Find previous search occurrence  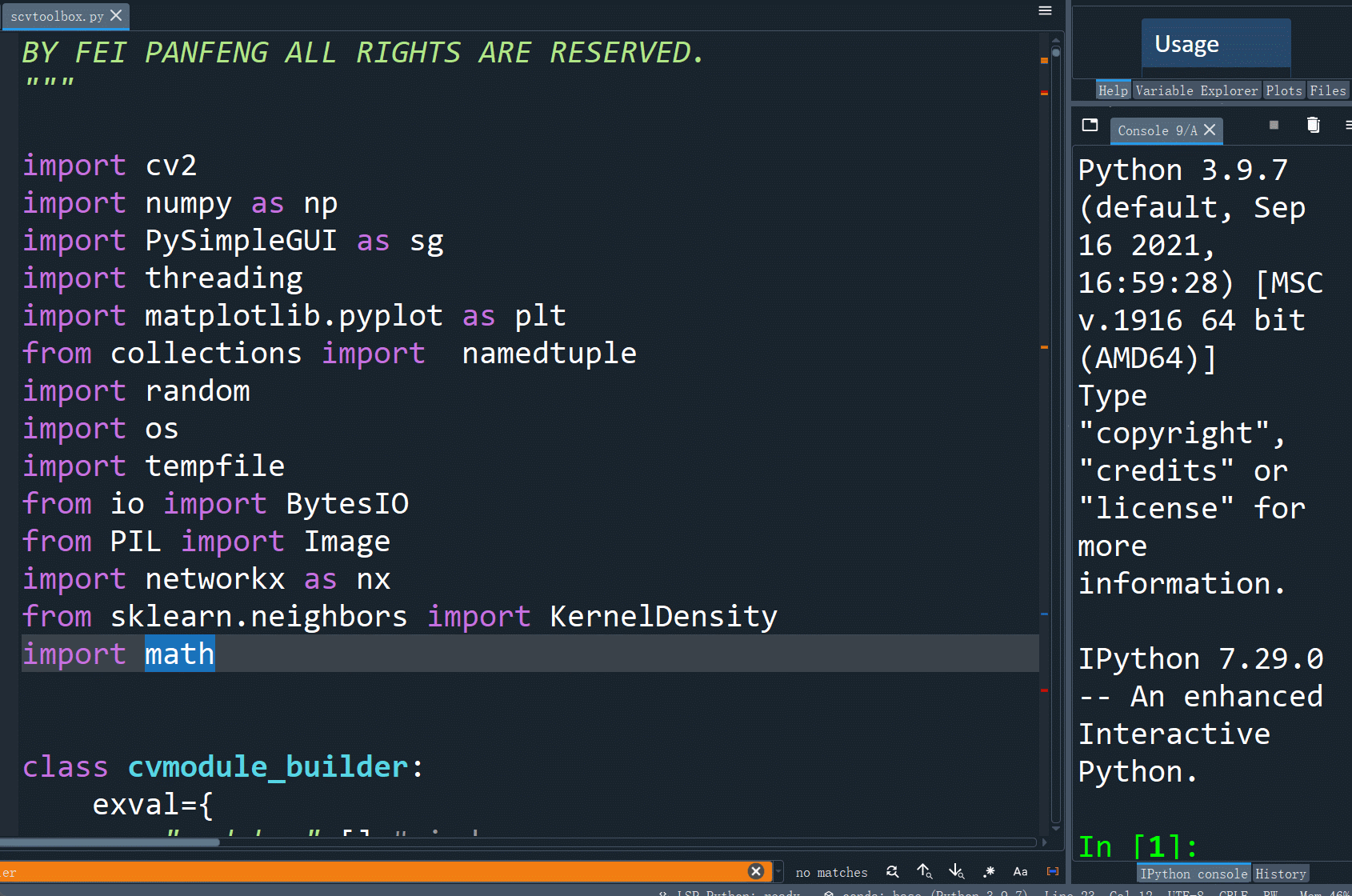tap(924, 871)
